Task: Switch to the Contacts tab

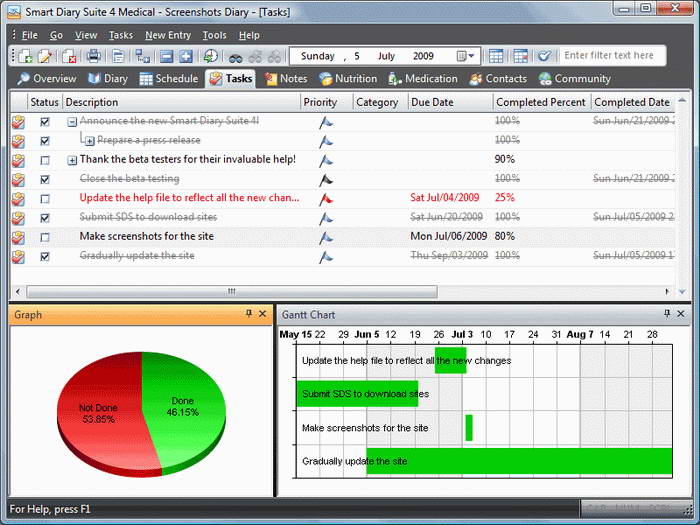Action: 498,79
